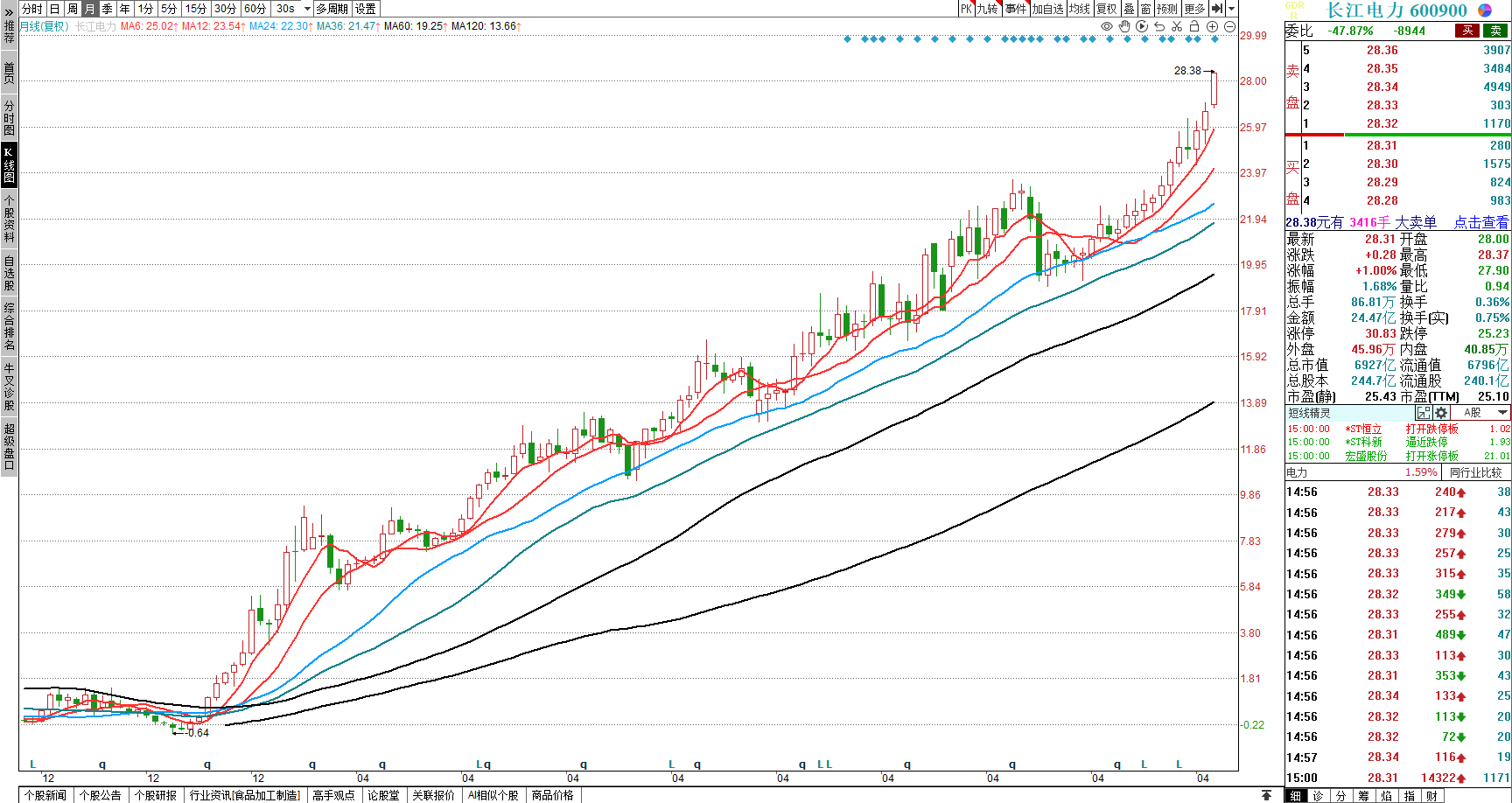Switch to the 个股公告 tab
The height and width of the screenshot is (803, 1512).
(101, 795)
